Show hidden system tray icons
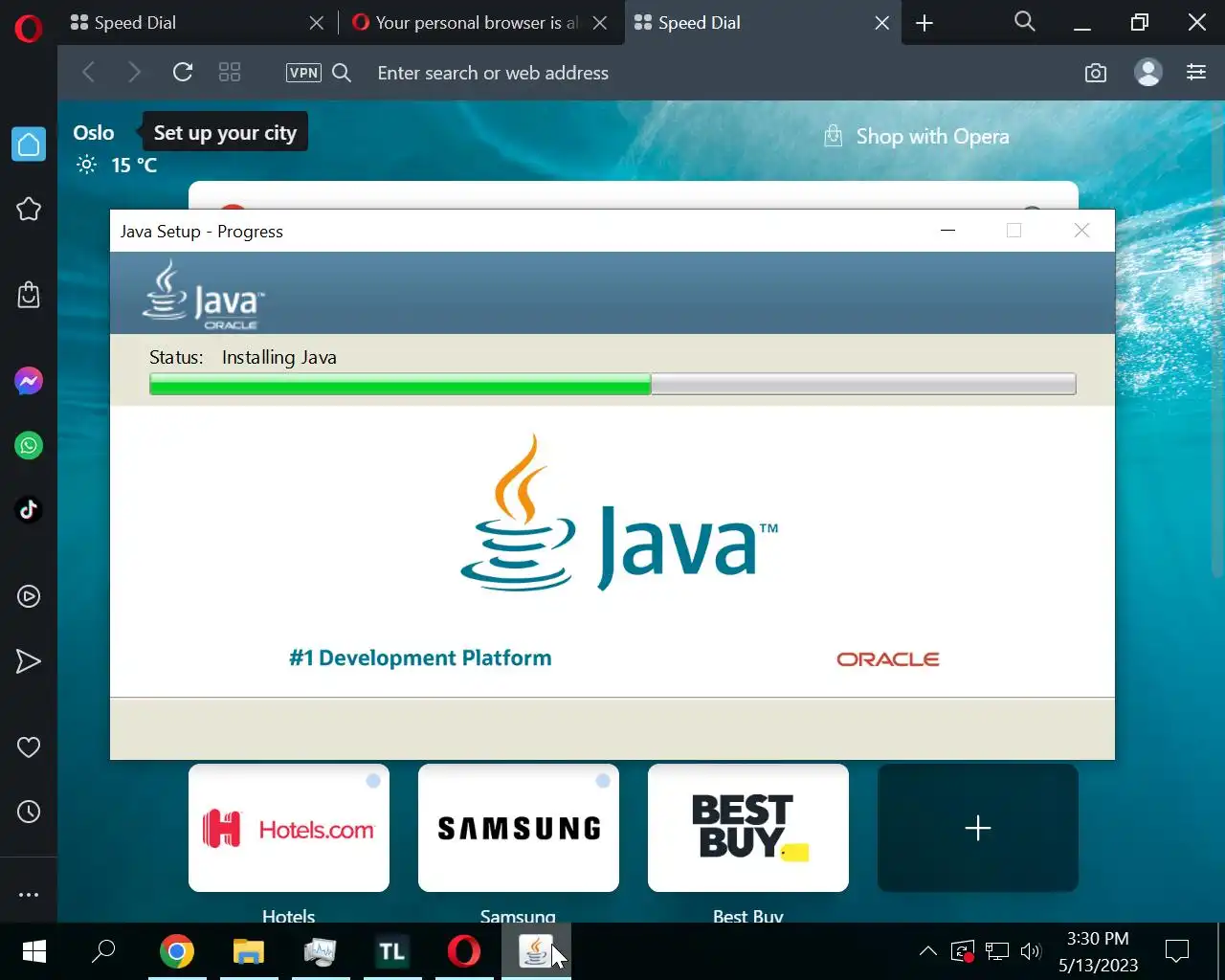Screen dimensions: 1225x980 click(928, 951)
